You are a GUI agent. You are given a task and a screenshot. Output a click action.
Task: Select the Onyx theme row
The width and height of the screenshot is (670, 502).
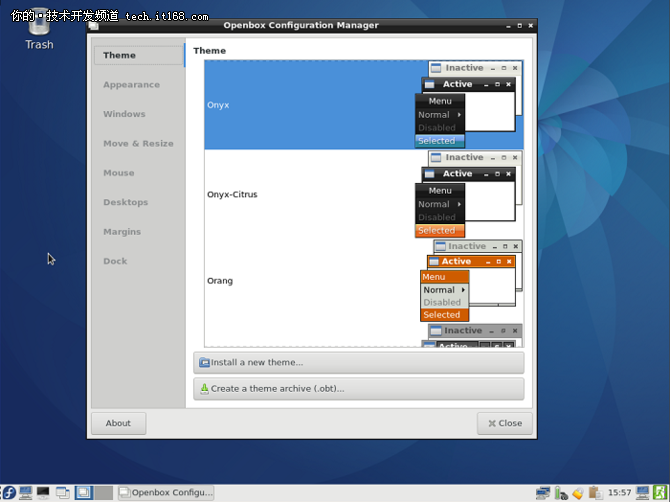pyautogui.click(x=364, y=105)
